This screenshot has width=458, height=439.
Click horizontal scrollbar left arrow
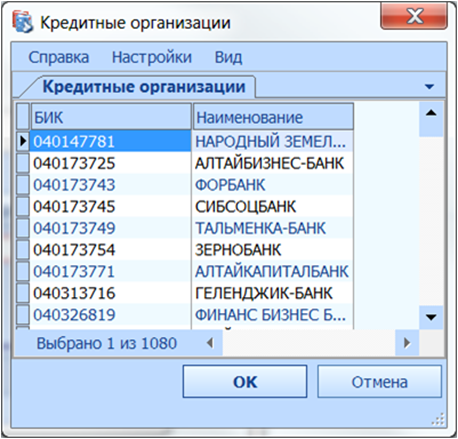click(x=210, y=343)
